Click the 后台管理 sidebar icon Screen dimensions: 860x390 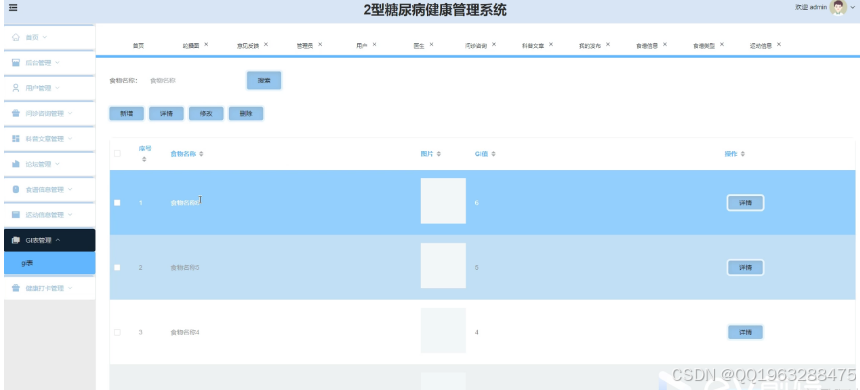[x=16, y=63]
